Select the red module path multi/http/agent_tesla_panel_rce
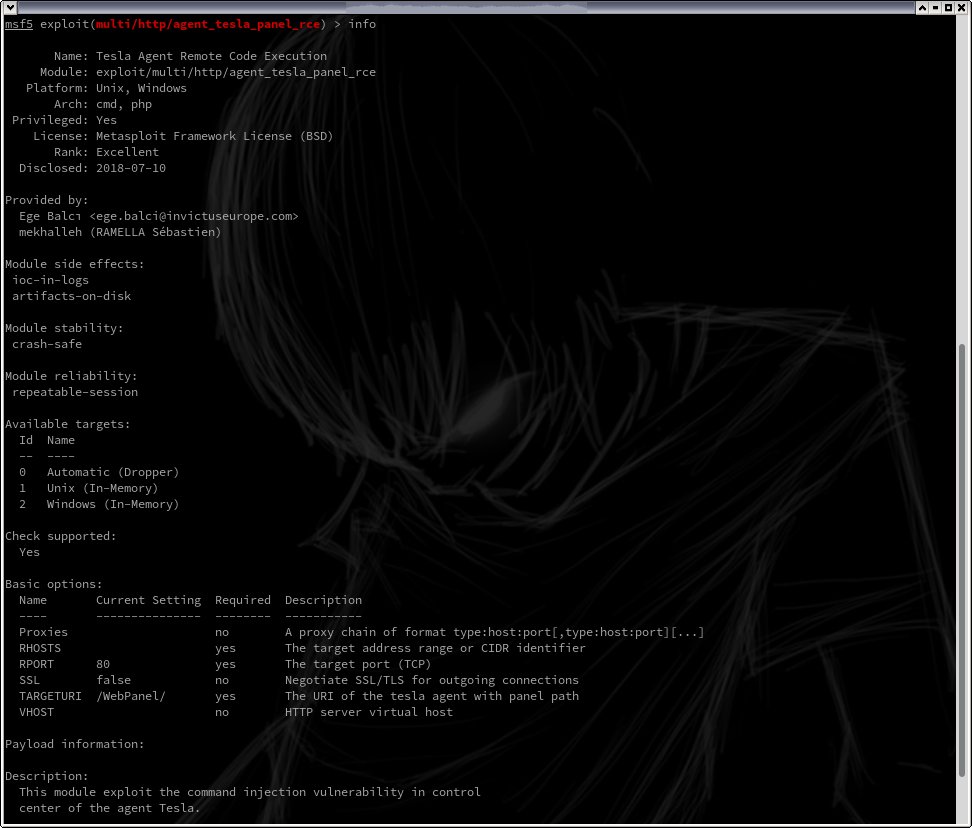 pos(208,24)
